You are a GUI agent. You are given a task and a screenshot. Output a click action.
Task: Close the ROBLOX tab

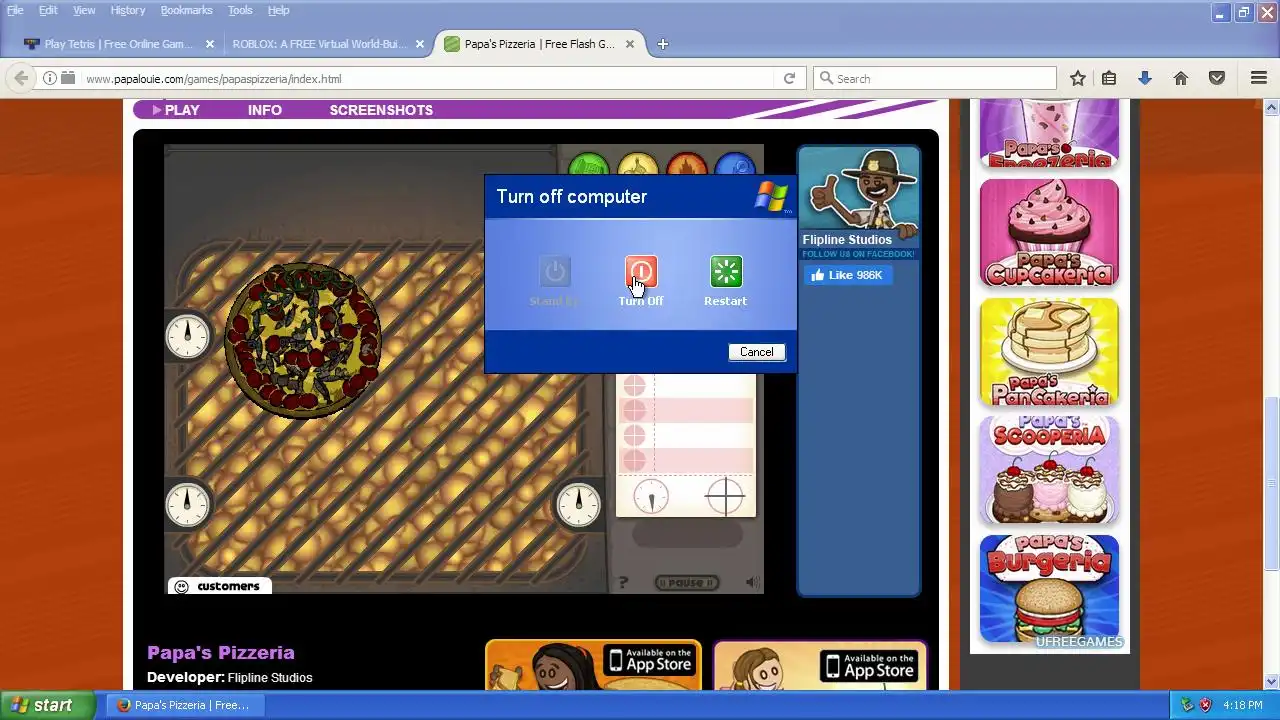(420, 44)
